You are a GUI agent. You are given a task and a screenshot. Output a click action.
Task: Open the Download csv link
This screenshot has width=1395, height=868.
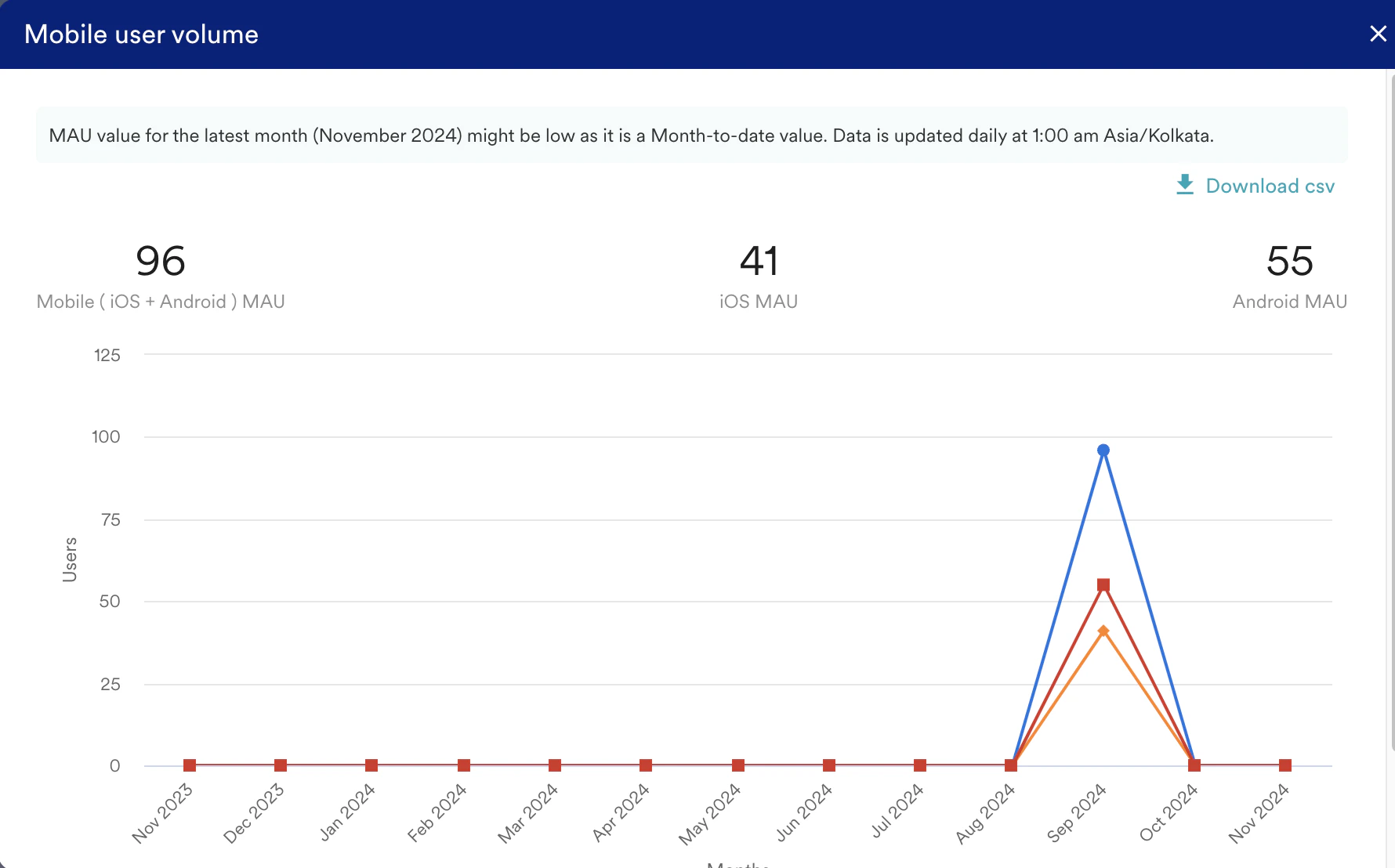click(x=1270, y=186)
